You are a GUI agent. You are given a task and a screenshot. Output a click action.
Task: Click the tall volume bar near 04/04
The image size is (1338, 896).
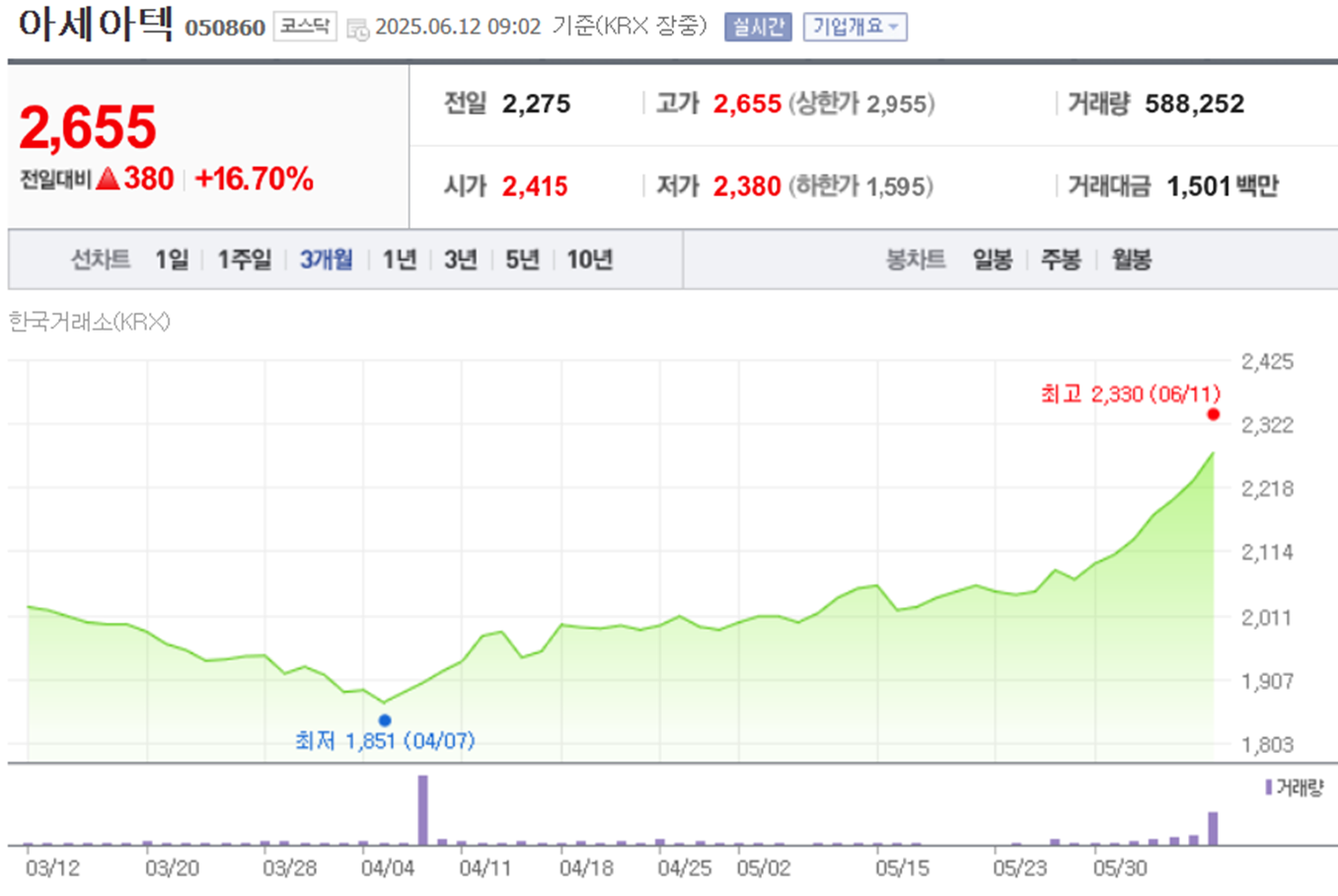pos(423,810)
